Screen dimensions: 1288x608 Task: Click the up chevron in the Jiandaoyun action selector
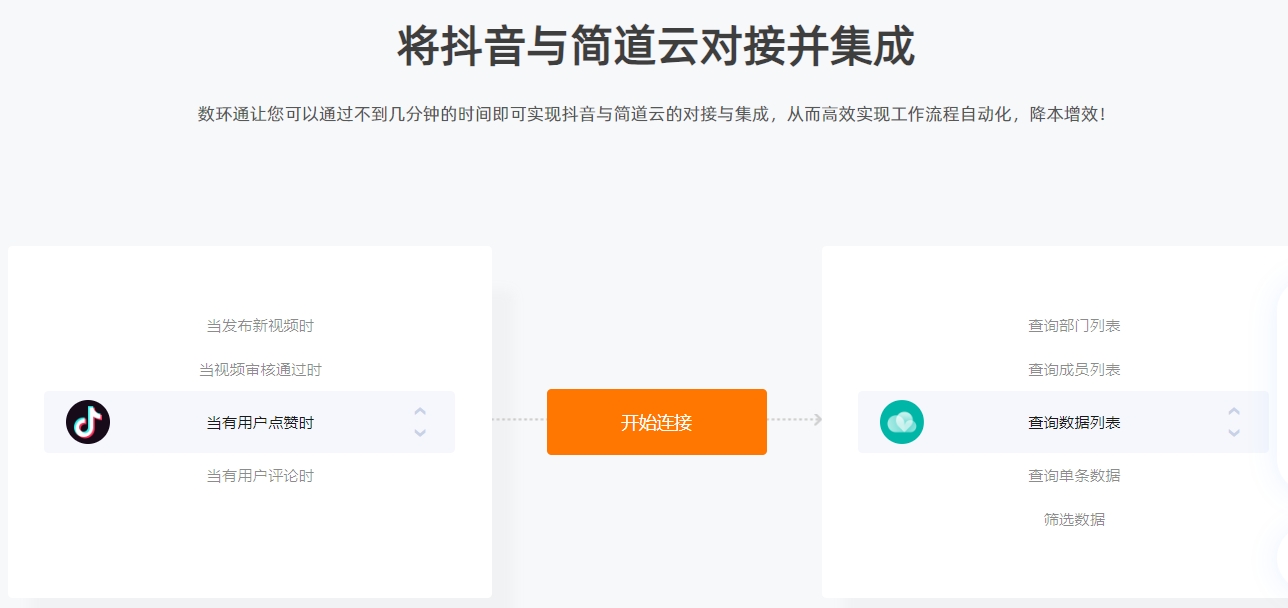(x=1234, y=411)
